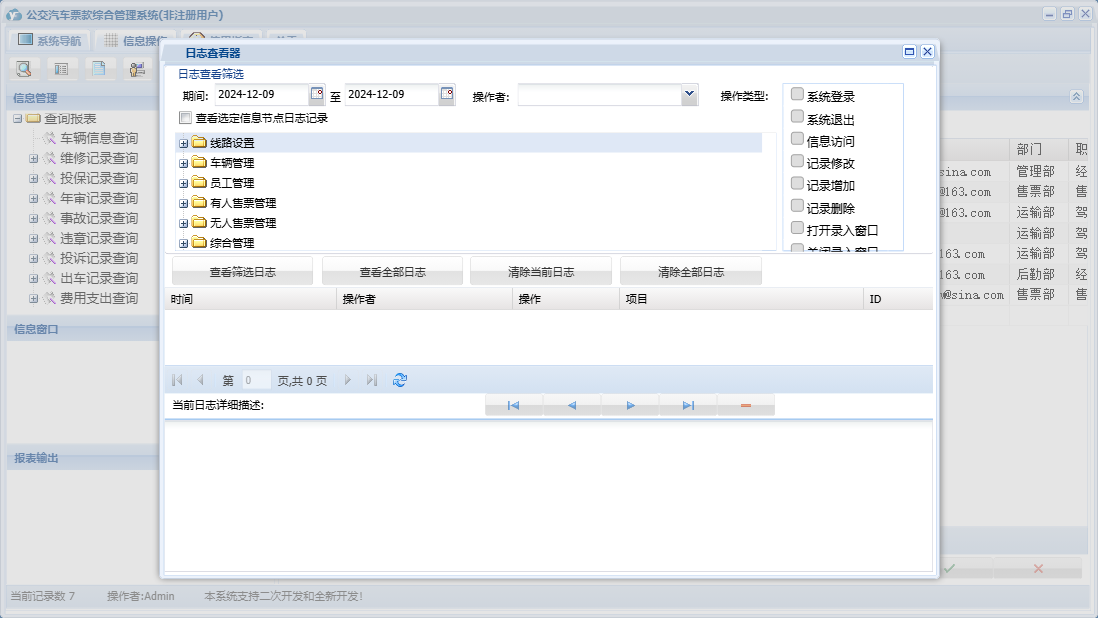Click the 清除当前日志 button
Viewport: 1098px width, 618px height.
pyautogui.click(x=541, y=272)
